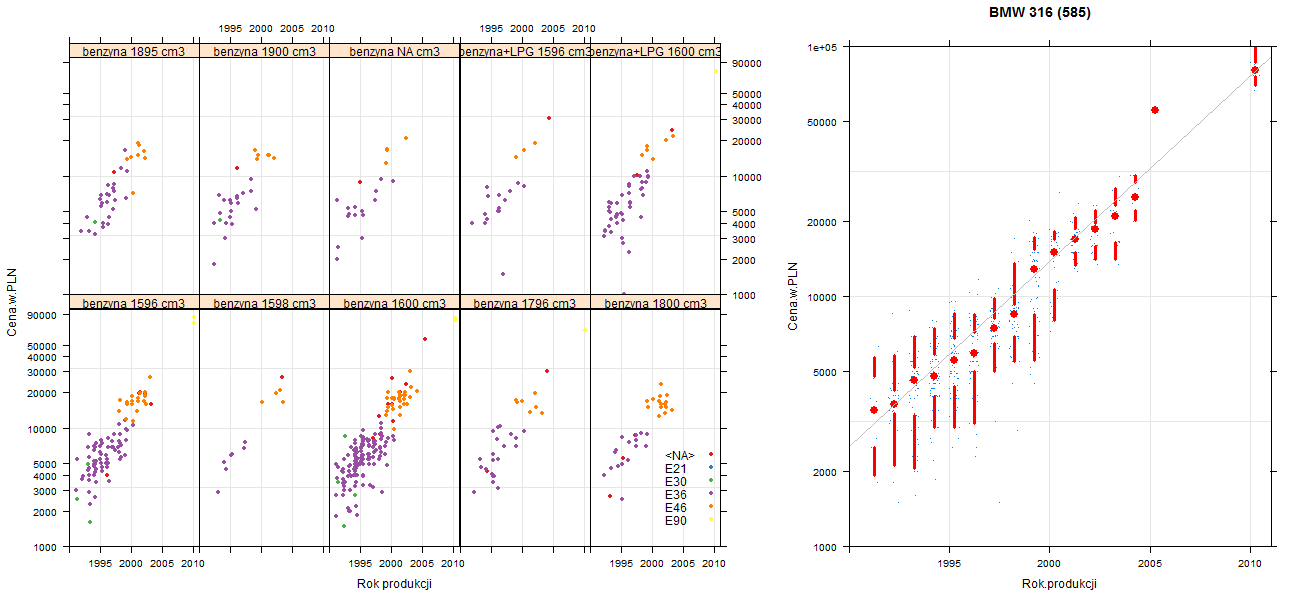Click the green legend dot beside "E30"

click(710, 481)
